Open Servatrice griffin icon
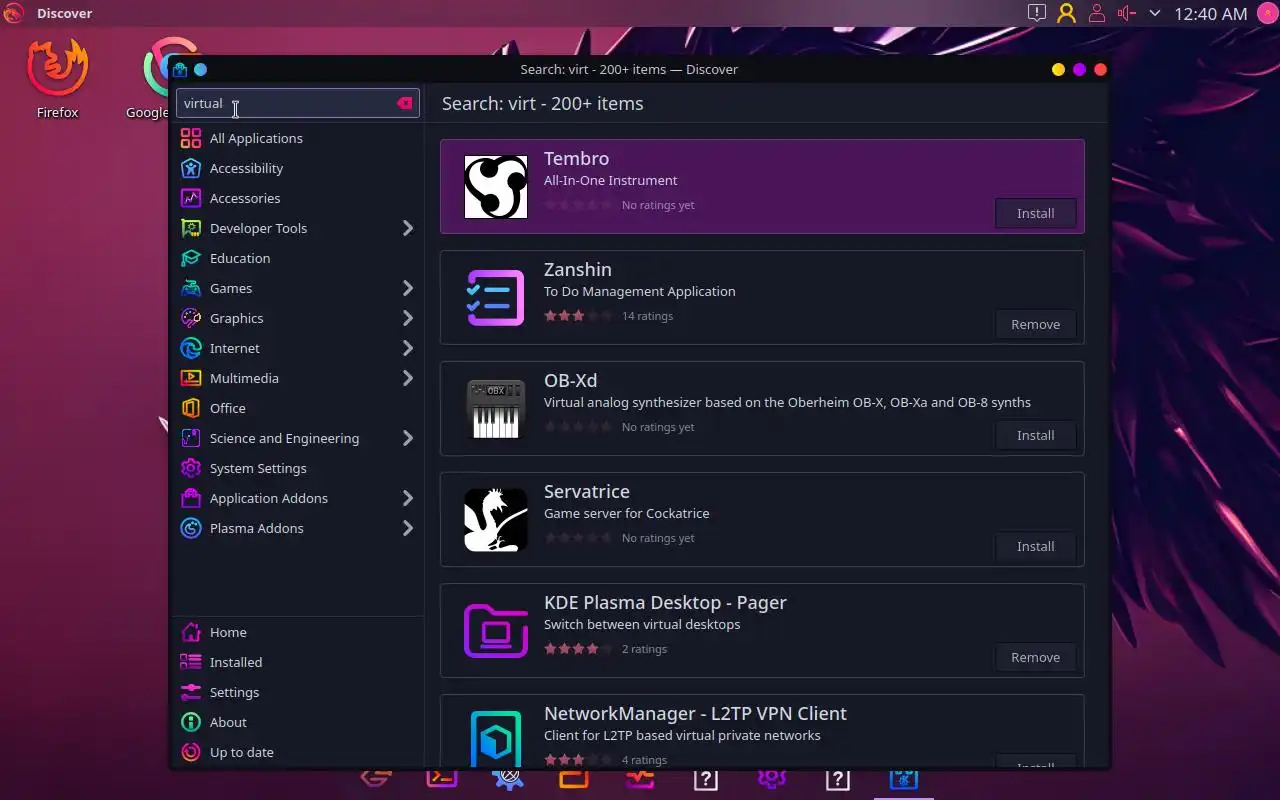The width and height of the screenshot is (1280, 800). 496,519
